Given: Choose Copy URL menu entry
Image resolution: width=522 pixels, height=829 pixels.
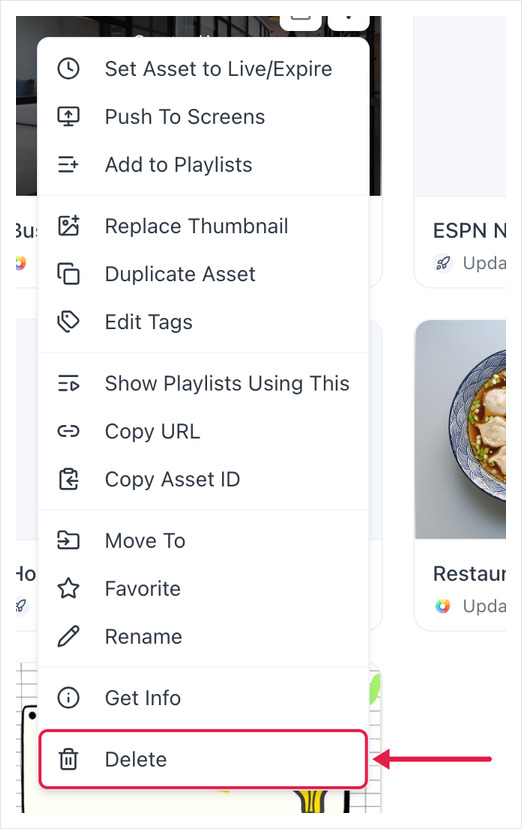Looking at the screenshot, I should (x=204, y=431).
